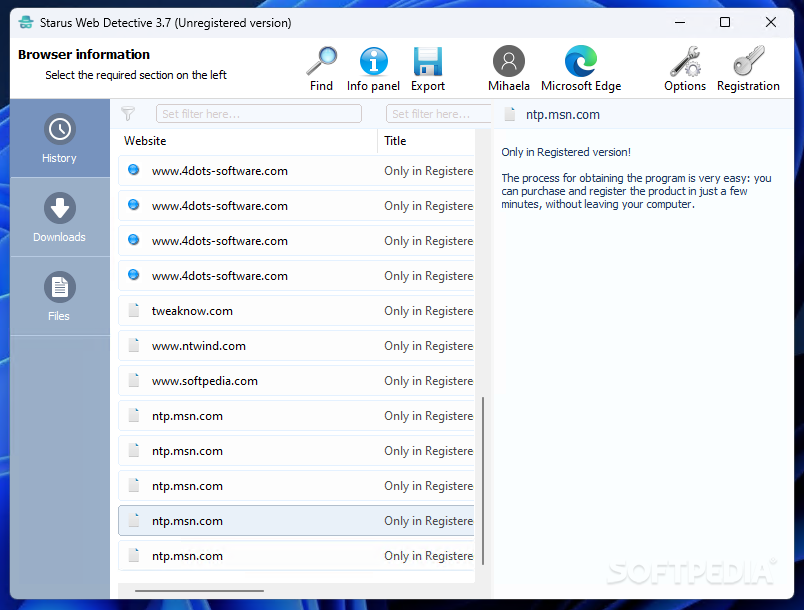Switch to the Files section
Screen dimensions: 804x610
tap(59, 296)
